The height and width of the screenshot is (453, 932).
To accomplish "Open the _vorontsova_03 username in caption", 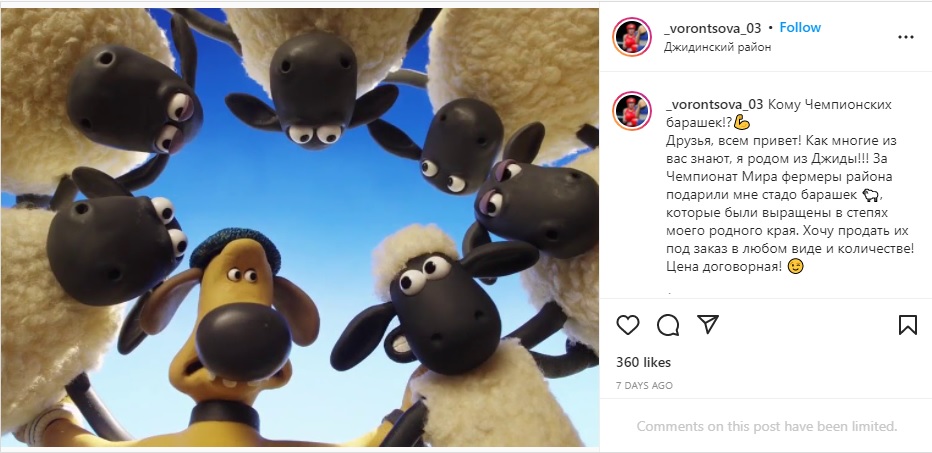I will [x=714, y=105].
